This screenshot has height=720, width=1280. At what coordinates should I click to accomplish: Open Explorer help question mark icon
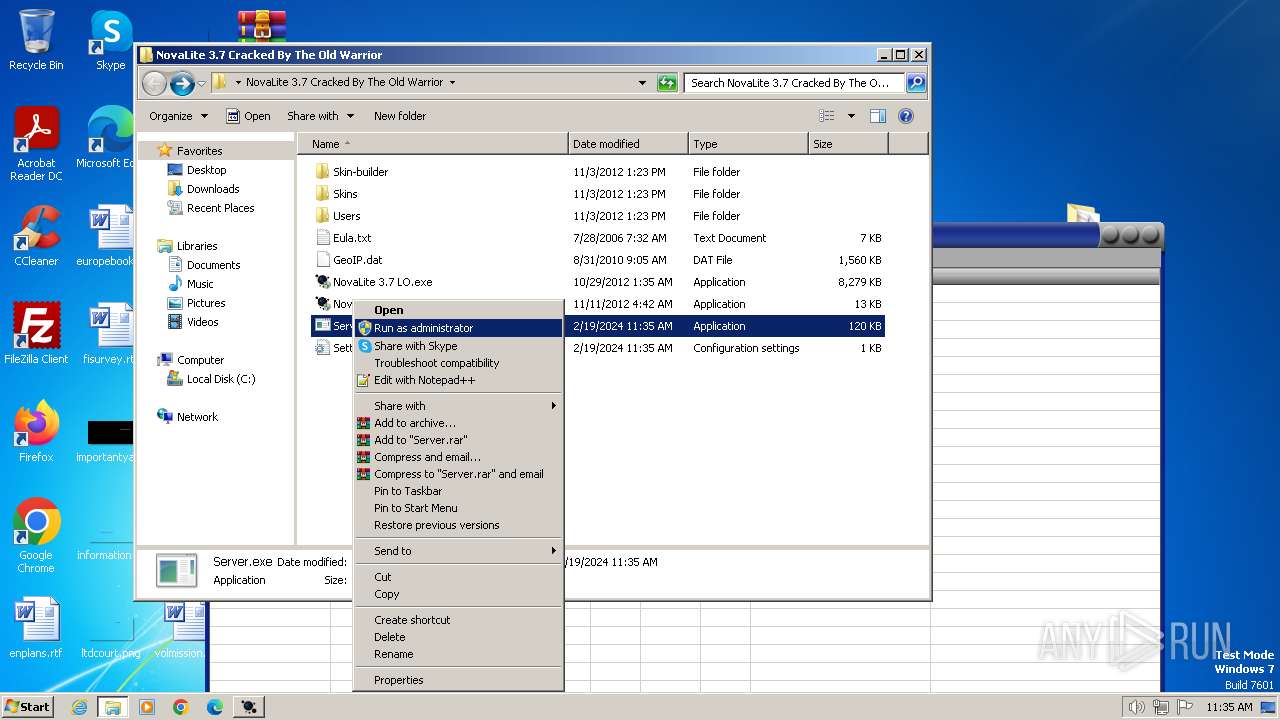tap(906, 116)
